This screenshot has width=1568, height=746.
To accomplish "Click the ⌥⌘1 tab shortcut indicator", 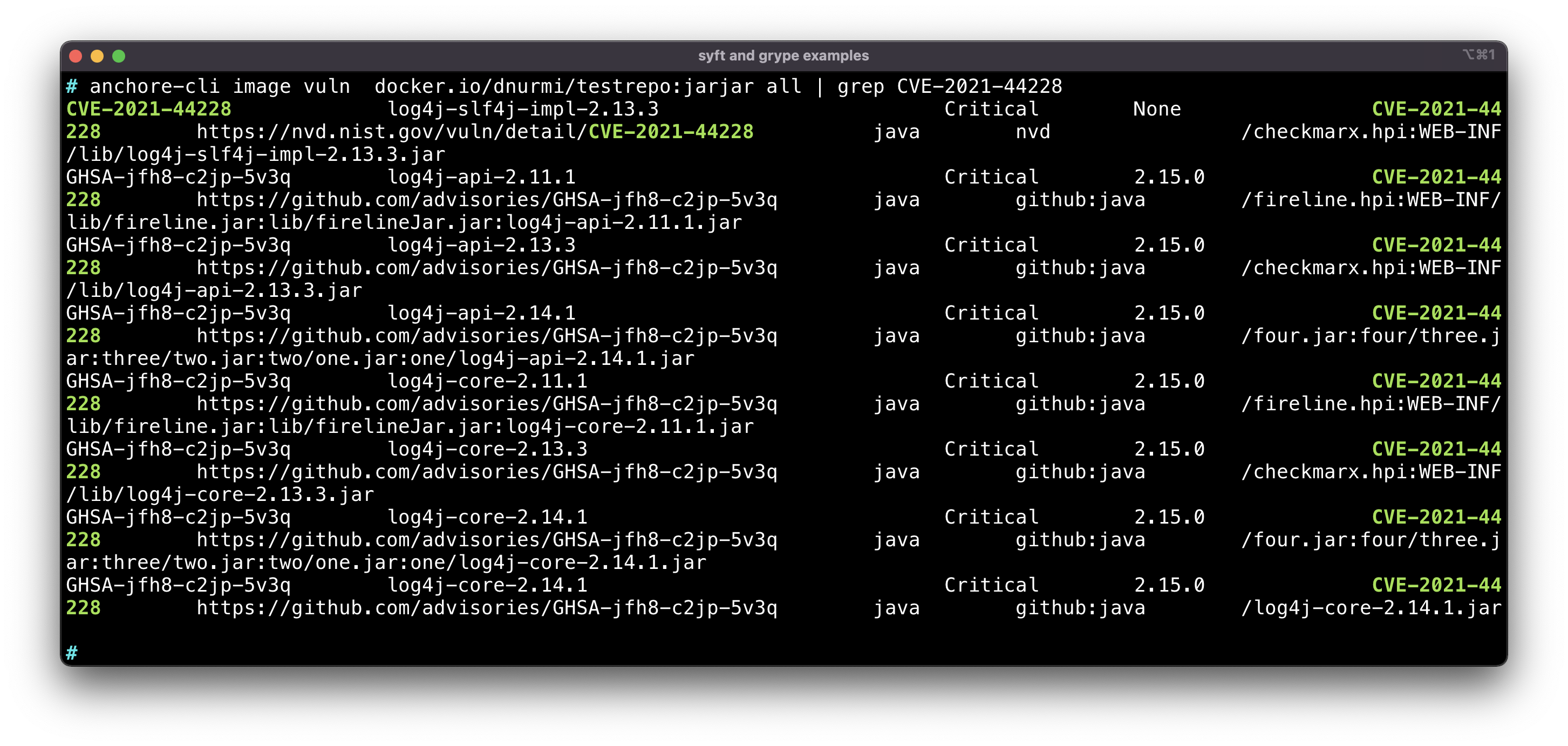I will point(1478,55).
